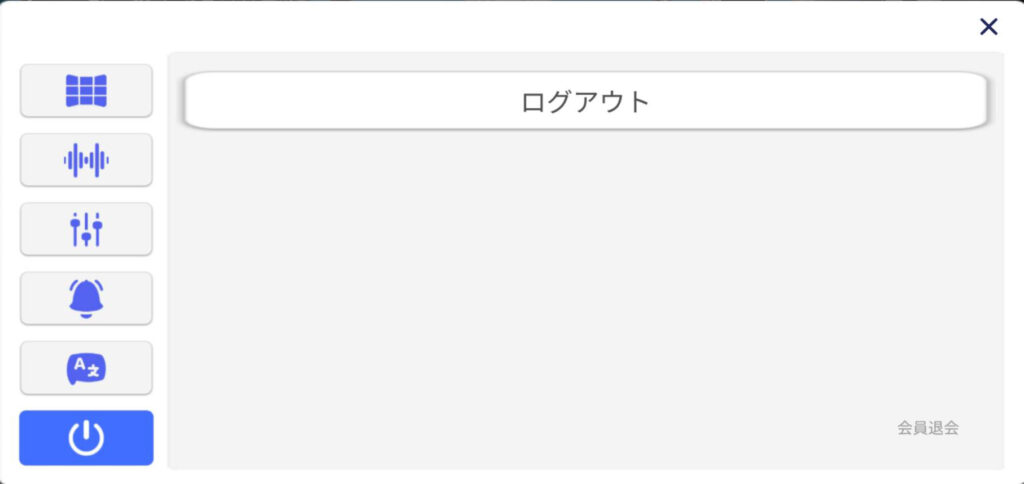Screen dimensions: 1024x484
Task: Dismiss the panel using the cross icon
Action: 989,27
